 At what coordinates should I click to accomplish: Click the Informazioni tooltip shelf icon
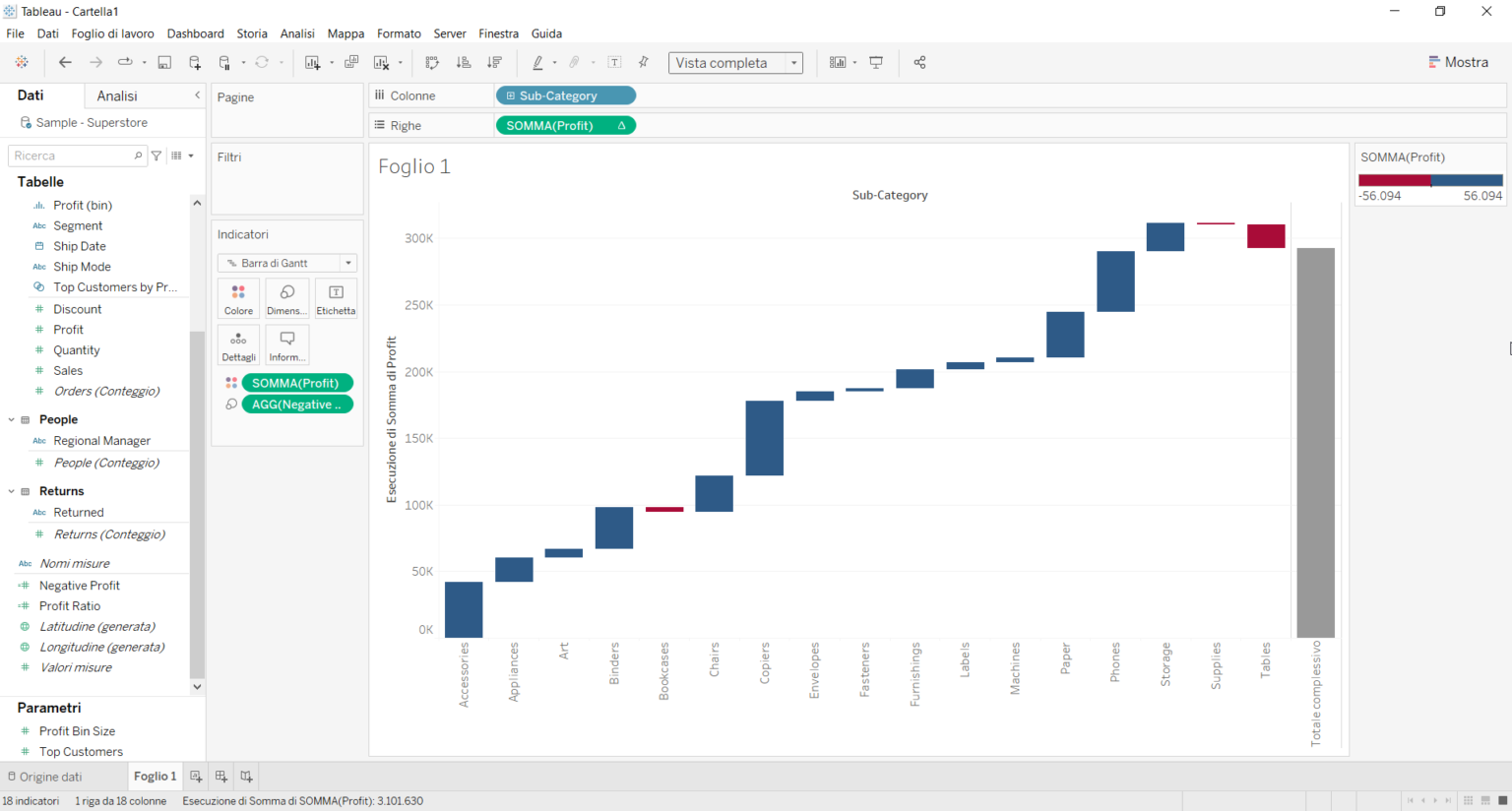point(286,344)
